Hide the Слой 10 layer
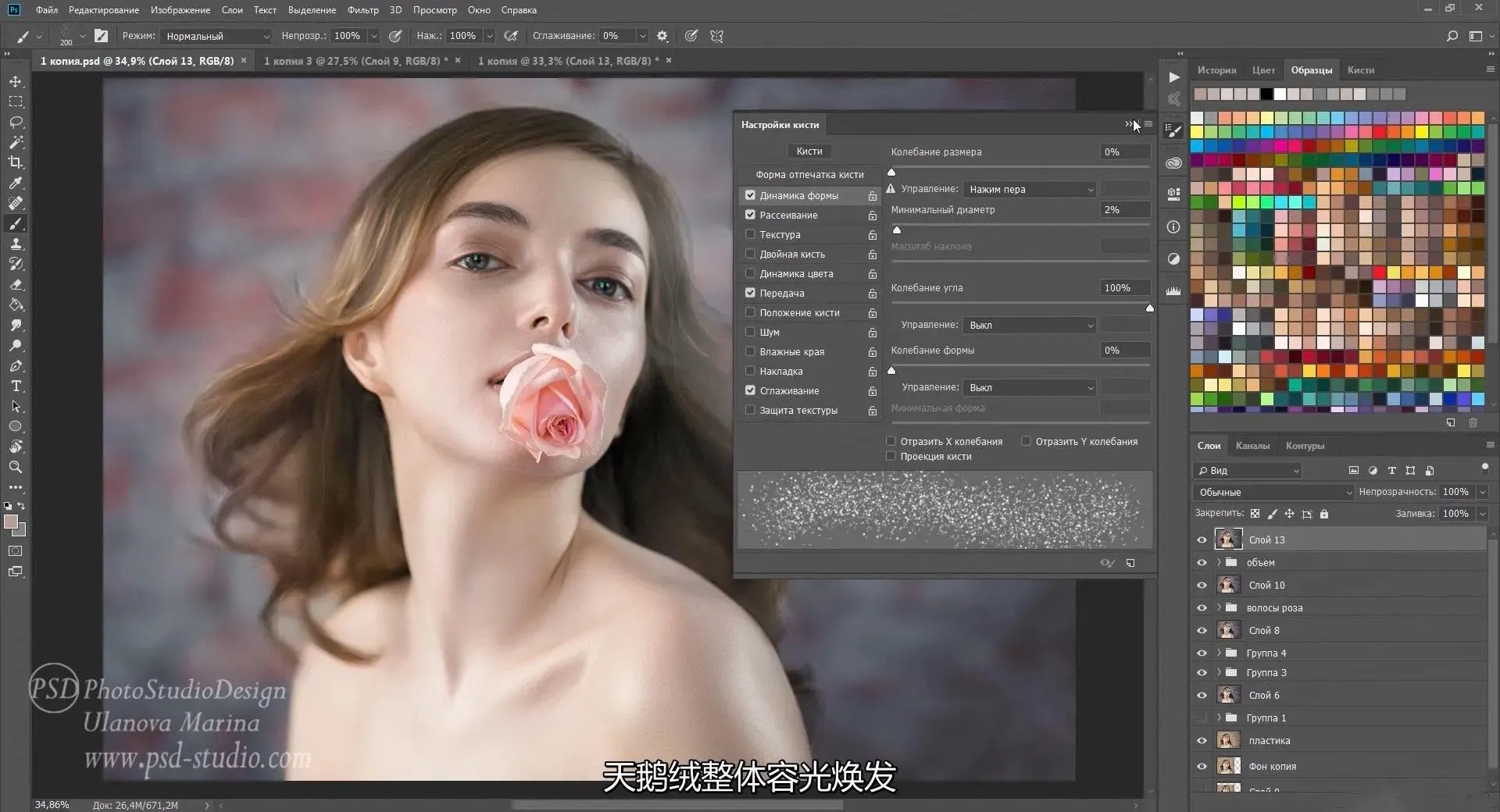 1202,585
